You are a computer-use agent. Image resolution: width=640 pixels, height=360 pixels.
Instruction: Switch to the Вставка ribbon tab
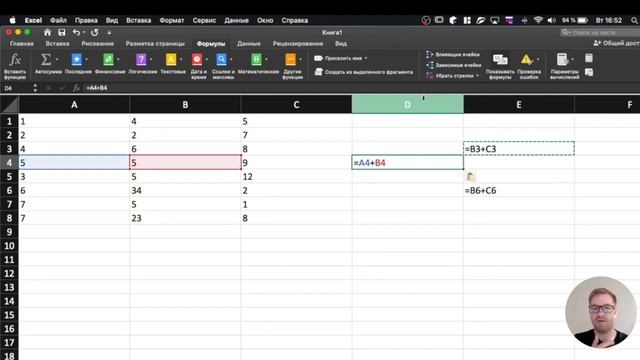coord(57,44)
